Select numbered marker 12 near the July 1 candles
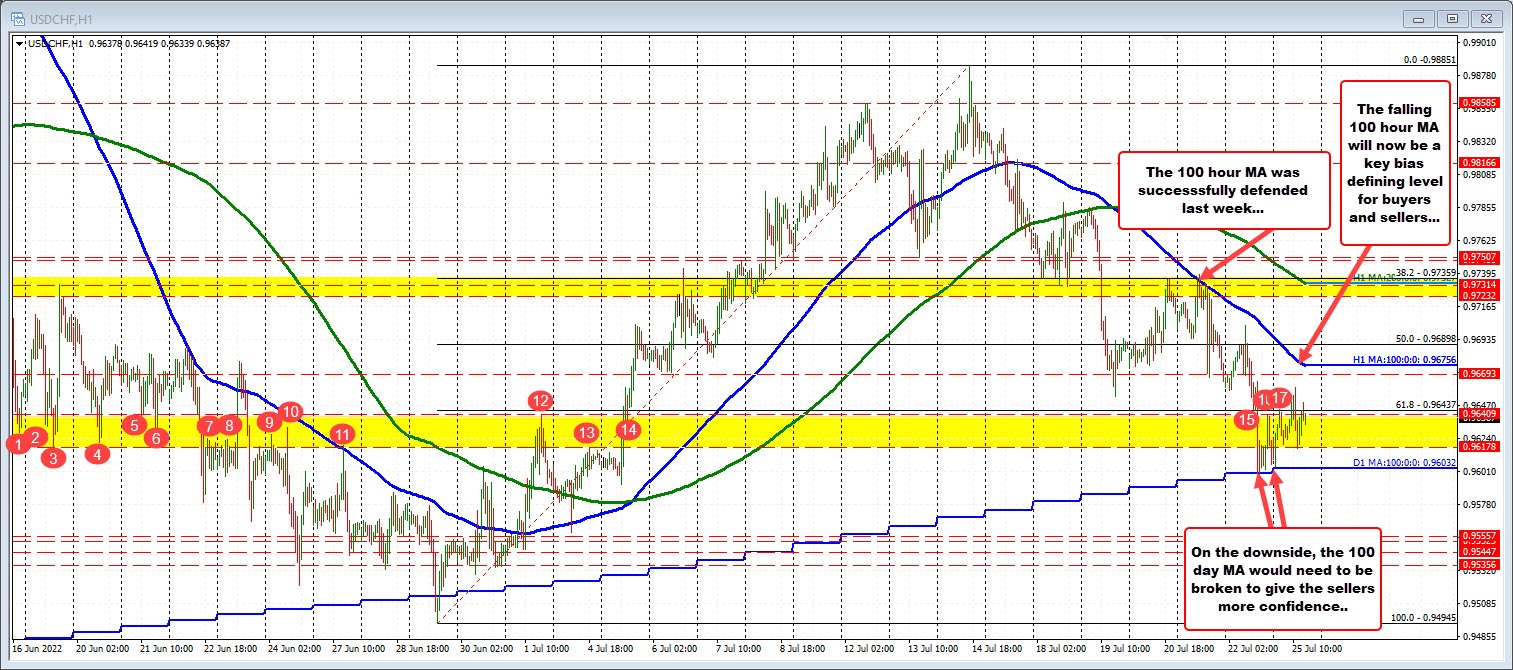This screenshot has width=1513, height=670. pos(540,400)
